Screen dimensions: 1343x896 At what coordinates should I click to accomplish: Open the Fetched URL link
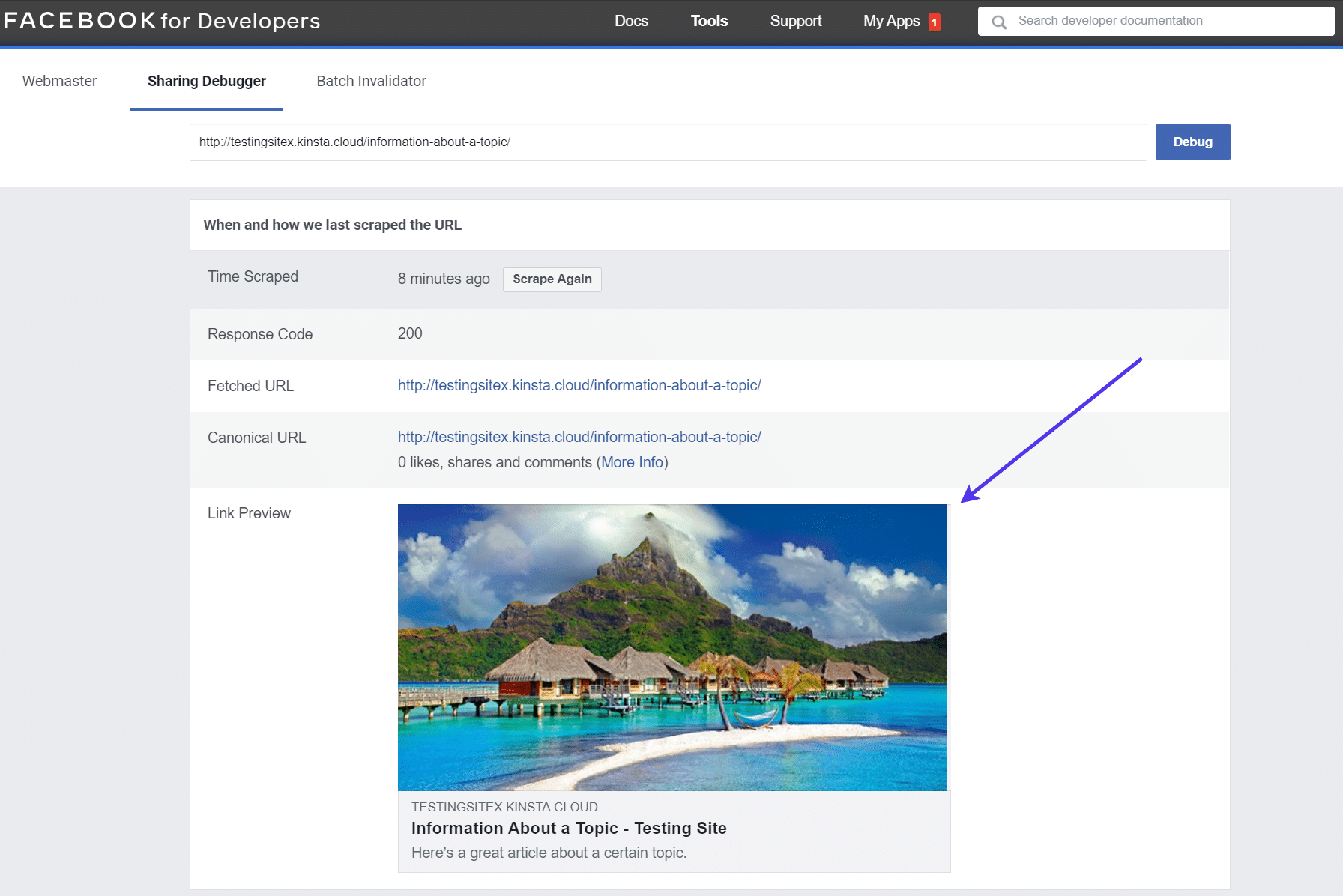click(579, 385)
